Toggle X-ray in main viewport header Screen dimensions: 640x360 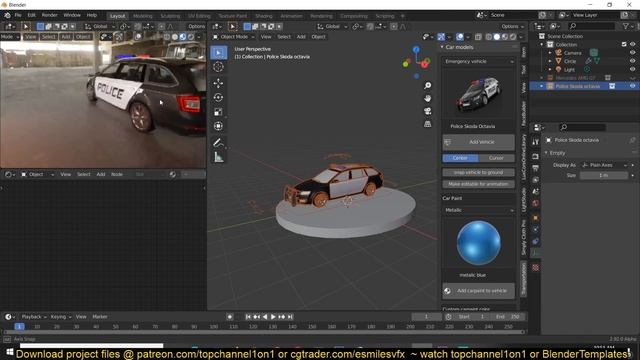tap(478, 37)
